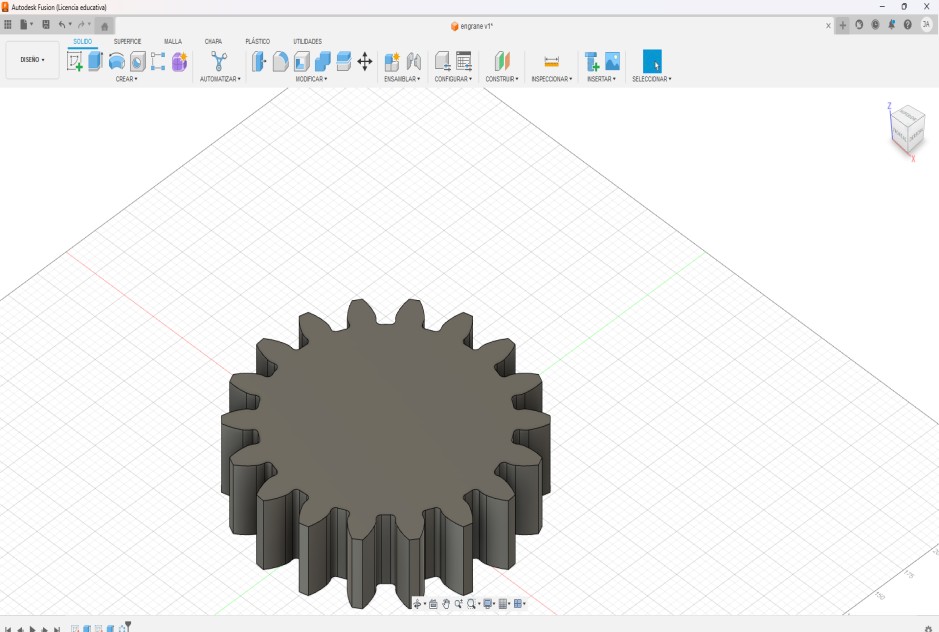The height and width of the screenshot is (632, 939).
Task: Open the JA user profile menu
Action: pyautogui.click(x=926, y=25)
